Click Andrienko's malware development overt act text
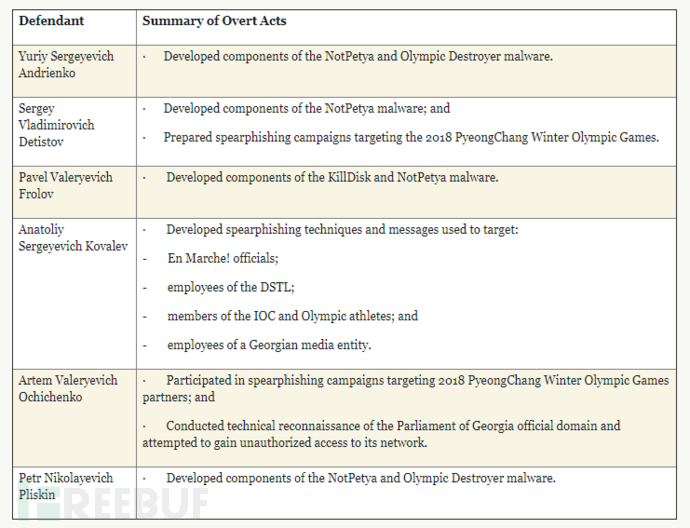 click(357, 57)
